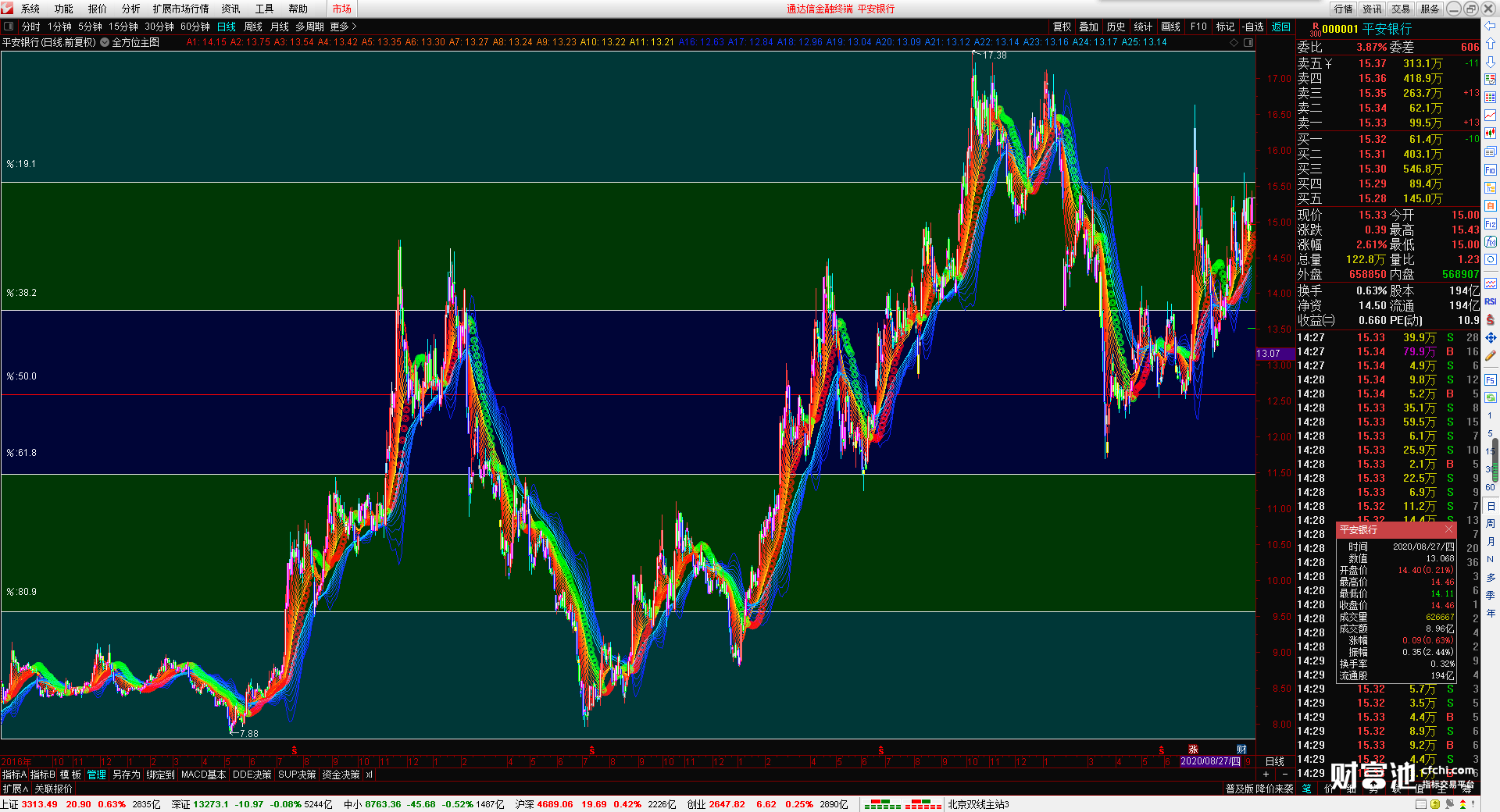
Task: Open the 关联报价 tab
Action: pyautogui.click(x=53, y=789)
